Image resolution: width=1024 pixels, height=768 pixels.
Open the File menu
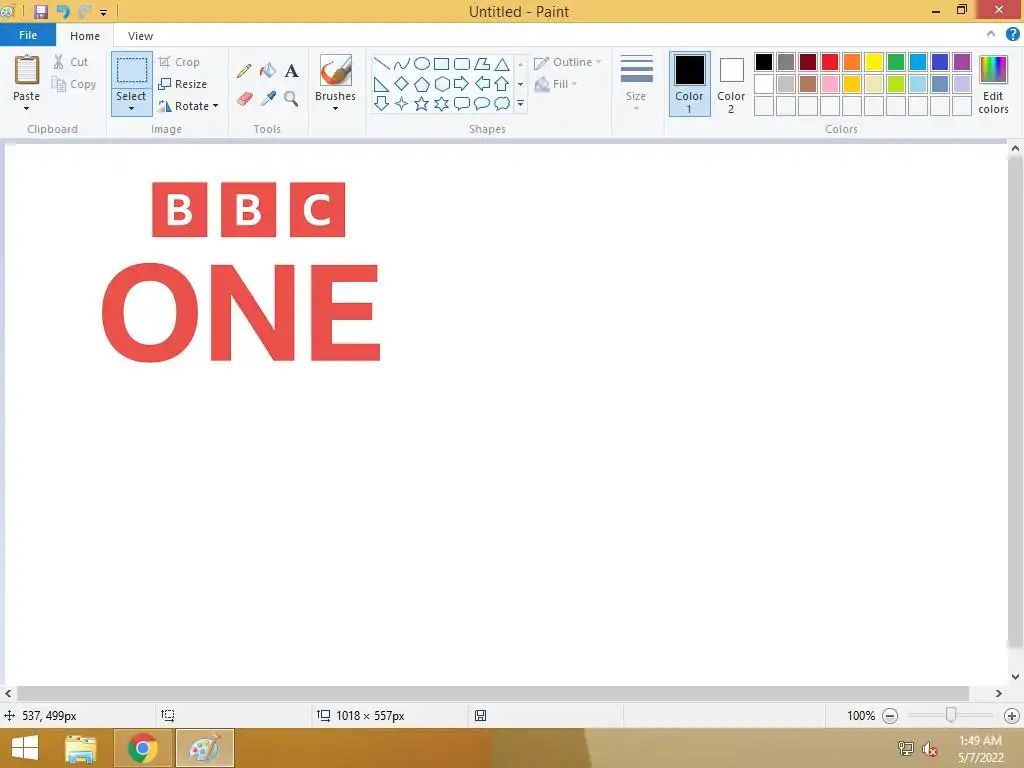(28, 35)
